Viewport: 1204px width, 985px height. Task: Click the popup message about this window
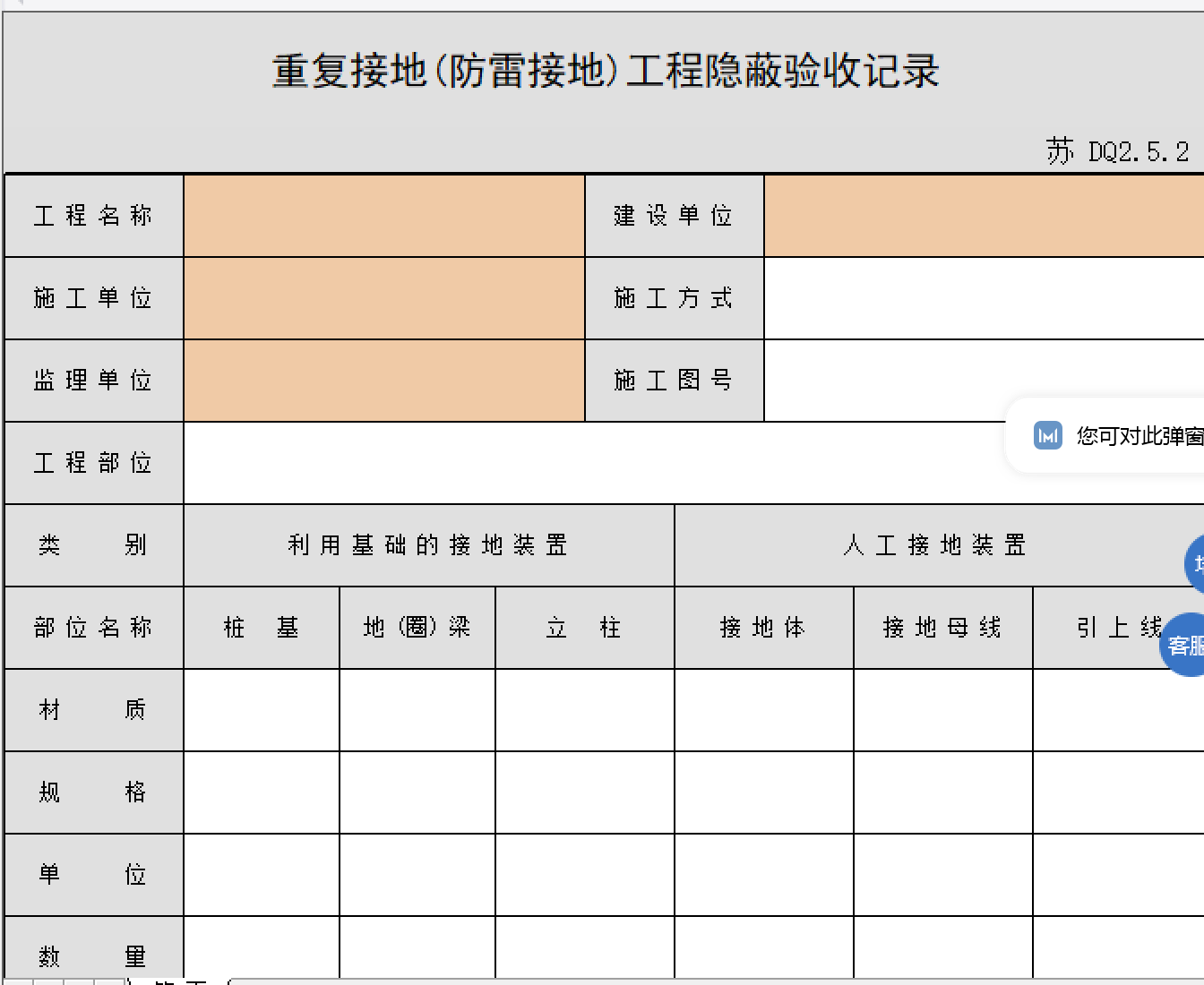coord(1139,436)
